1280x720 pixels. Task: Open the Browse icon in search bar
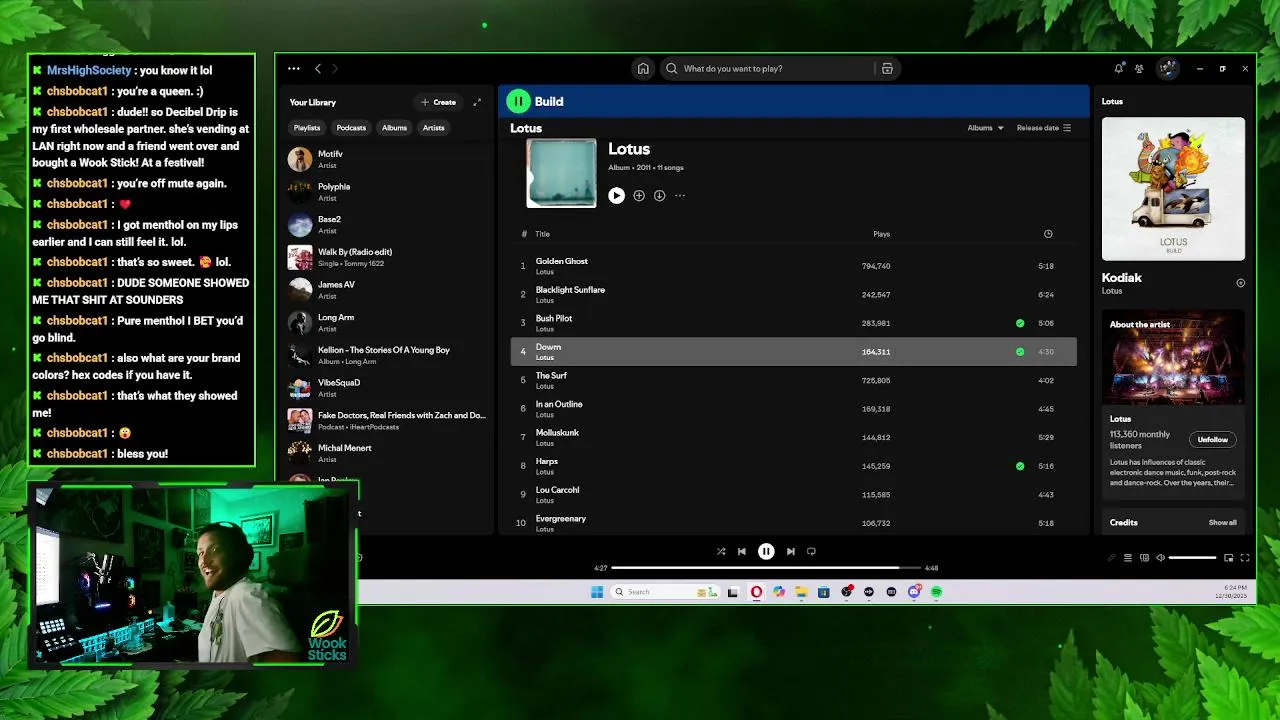point(887,69)
